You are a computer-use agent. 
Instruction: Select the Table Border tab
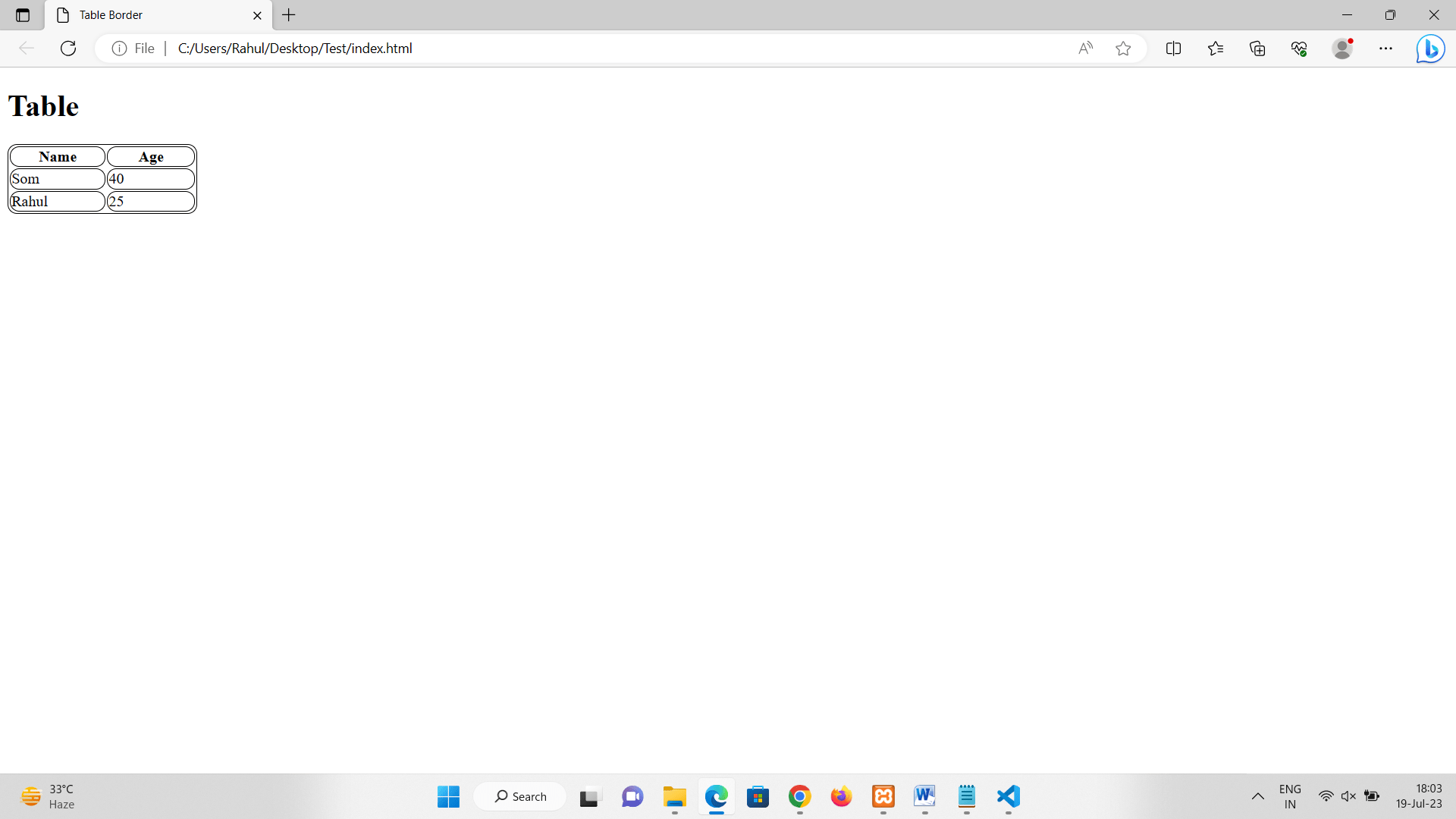pos(152,15)
